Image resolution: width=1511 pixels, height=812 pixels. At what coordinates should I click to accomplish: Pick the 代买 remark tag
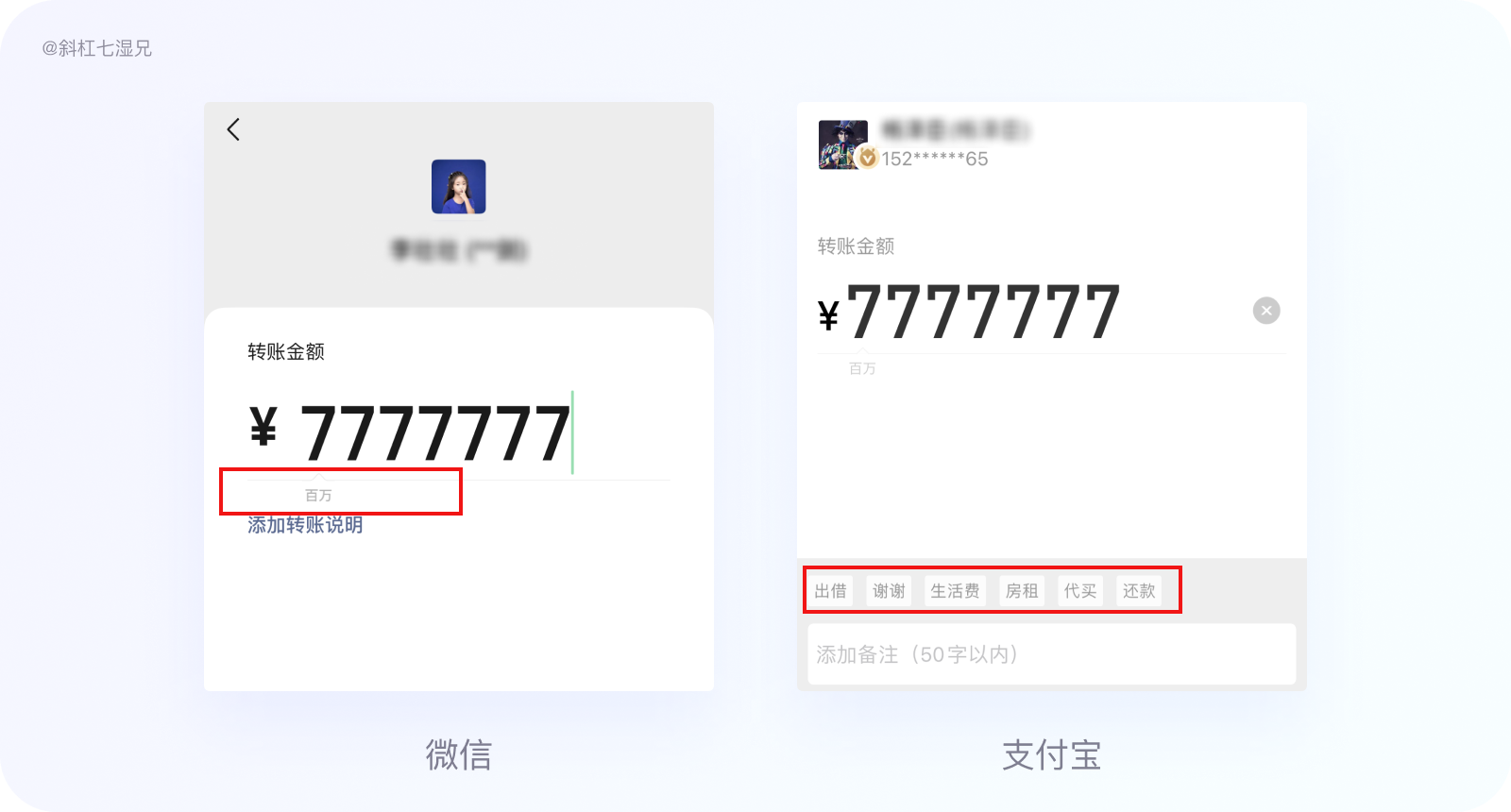click(x=1080, y=591)
